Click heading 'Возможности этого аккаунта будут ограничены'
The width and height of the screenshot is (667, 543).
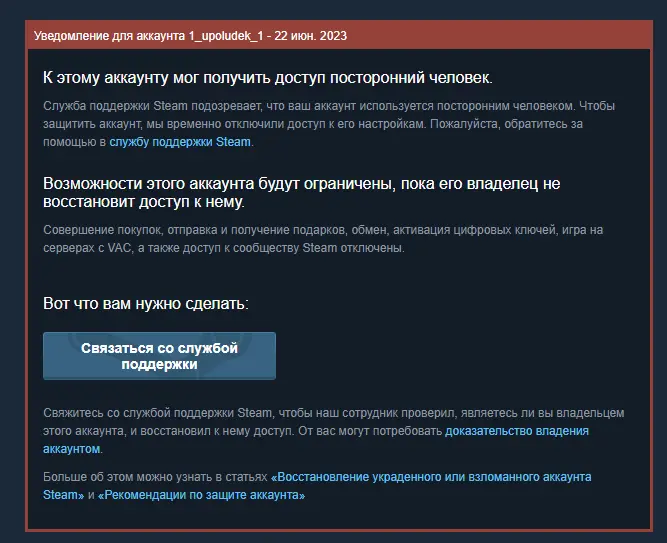302,192
